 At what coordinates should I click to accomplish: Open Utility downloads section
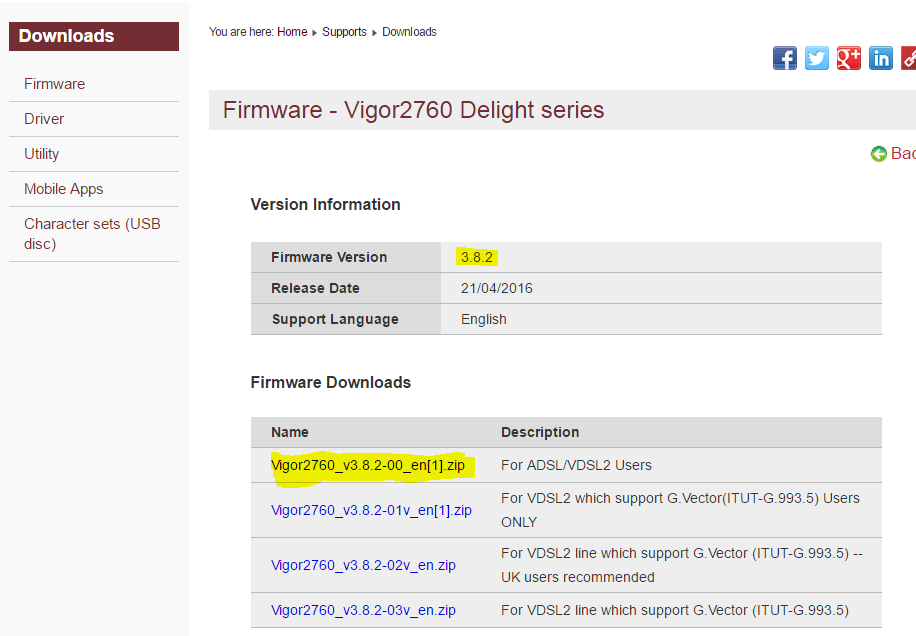pyautogui.click(x=42, y=154)
